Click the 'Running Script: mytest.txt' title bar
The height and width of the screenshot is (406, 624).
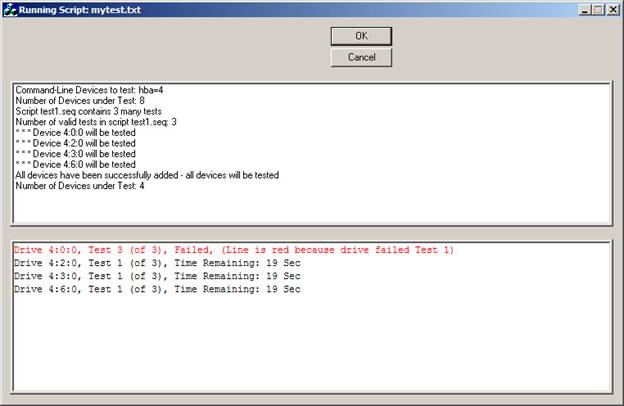250,9
